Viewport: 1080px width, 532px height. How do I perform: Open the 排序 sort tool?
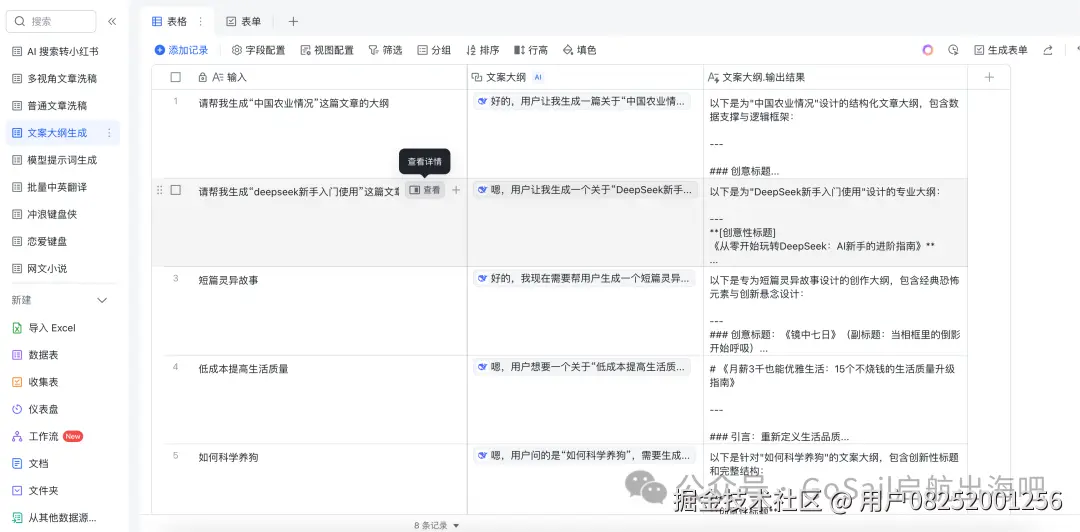(483, 50)
